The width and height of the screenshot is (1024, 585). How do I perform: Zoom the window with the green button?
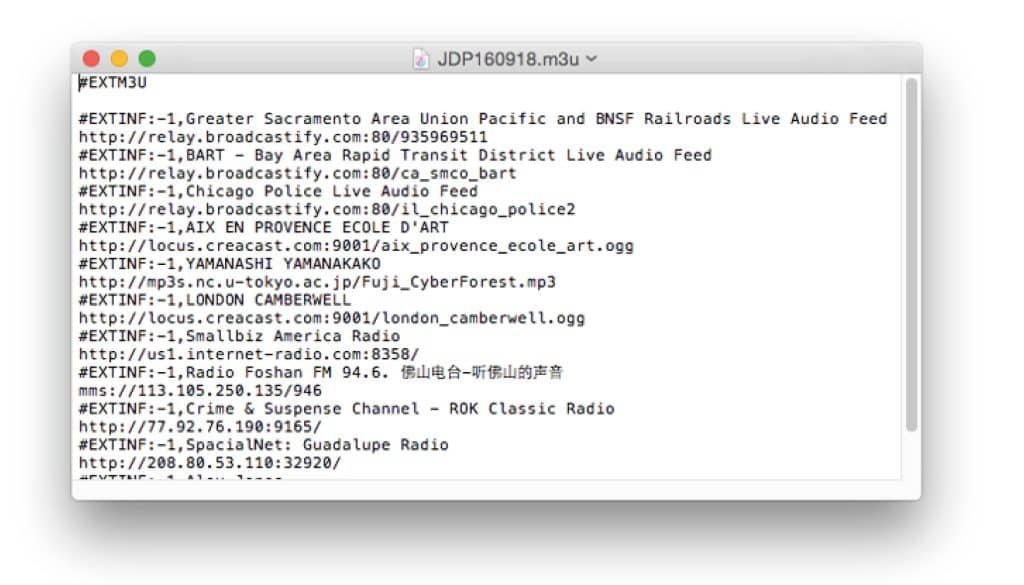(147, 59)
